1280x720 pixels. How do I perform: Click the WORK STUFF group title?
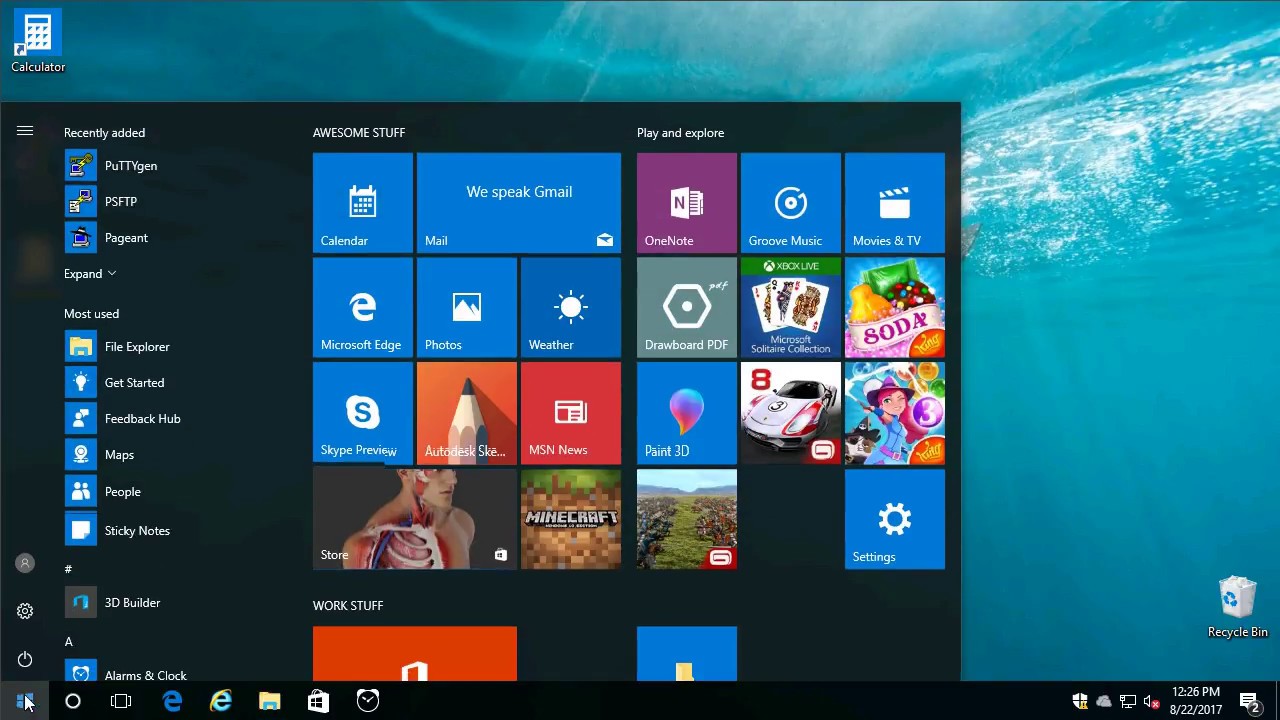(x=348, y=606)
